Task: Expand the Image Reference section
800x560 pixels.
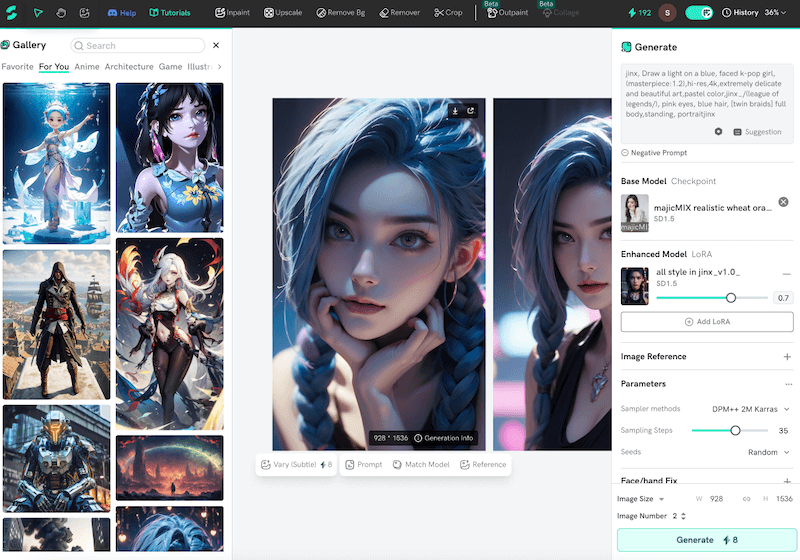Action: tap(787, 357)
